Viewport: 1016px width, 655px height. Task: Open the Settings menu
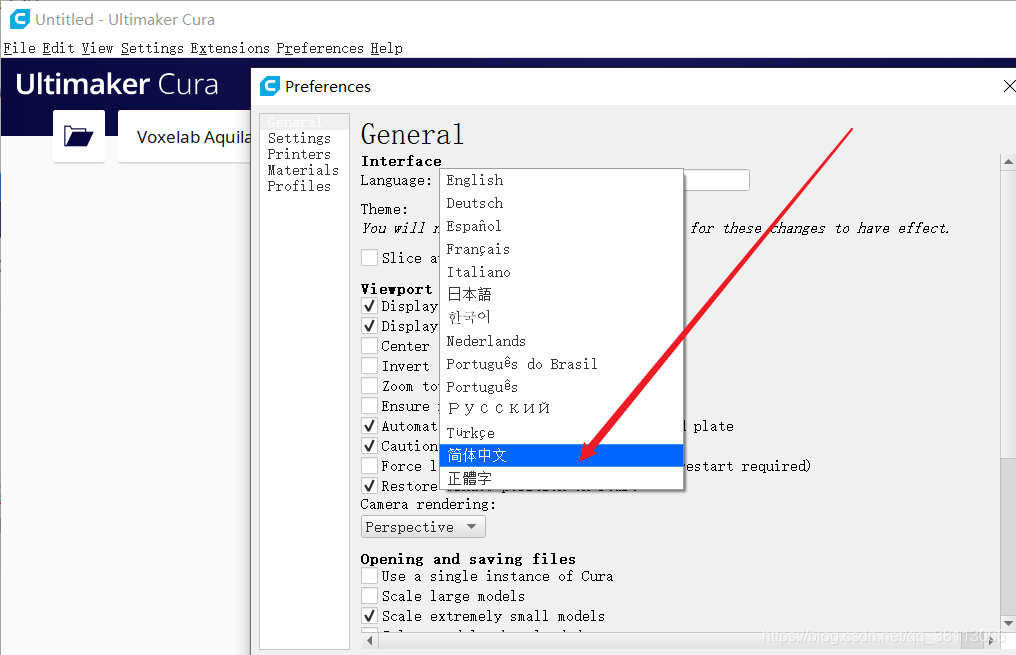point(152,49)
